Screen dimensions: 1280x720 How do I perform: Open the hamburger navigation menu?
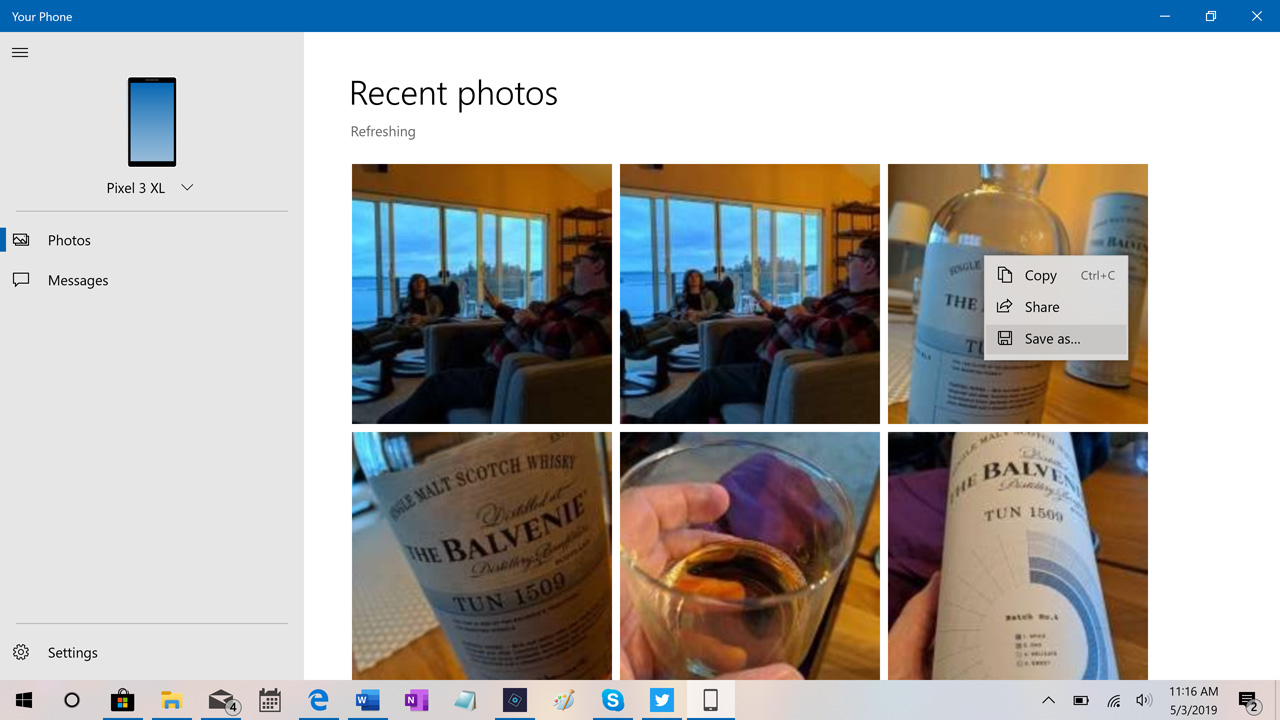point(20,53)
